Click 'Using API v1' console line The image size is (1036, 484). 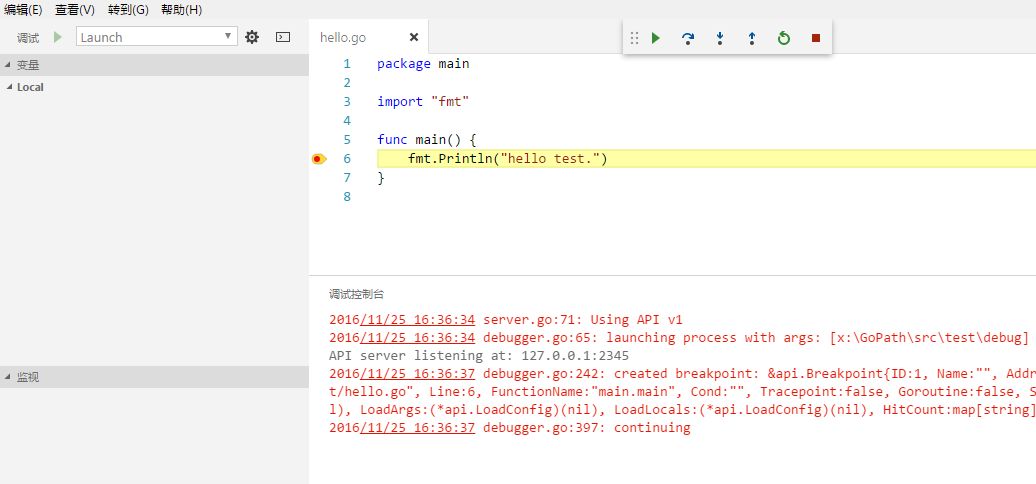click(x=505, y=320)
